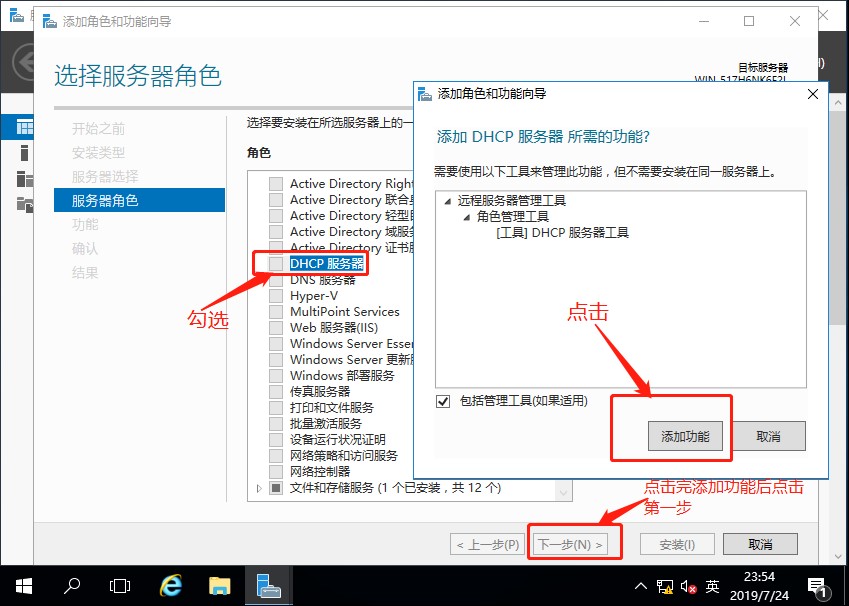This screenshot has height=606, width=849.
Task: Check 打印和文件服务 checkbox
Action: tap(276, 408)
